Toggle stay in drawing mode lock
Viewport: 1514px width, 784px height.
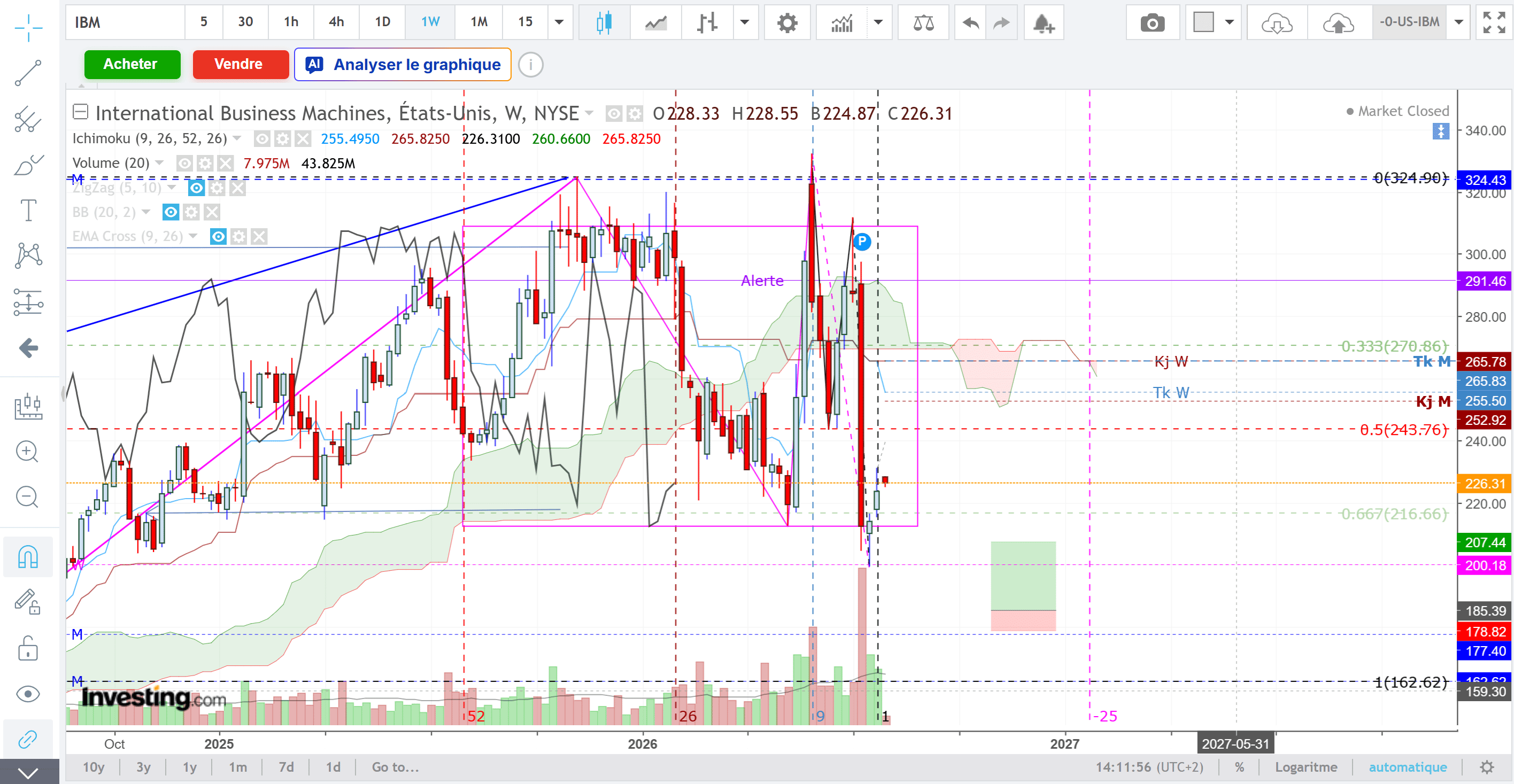[28, 602]
